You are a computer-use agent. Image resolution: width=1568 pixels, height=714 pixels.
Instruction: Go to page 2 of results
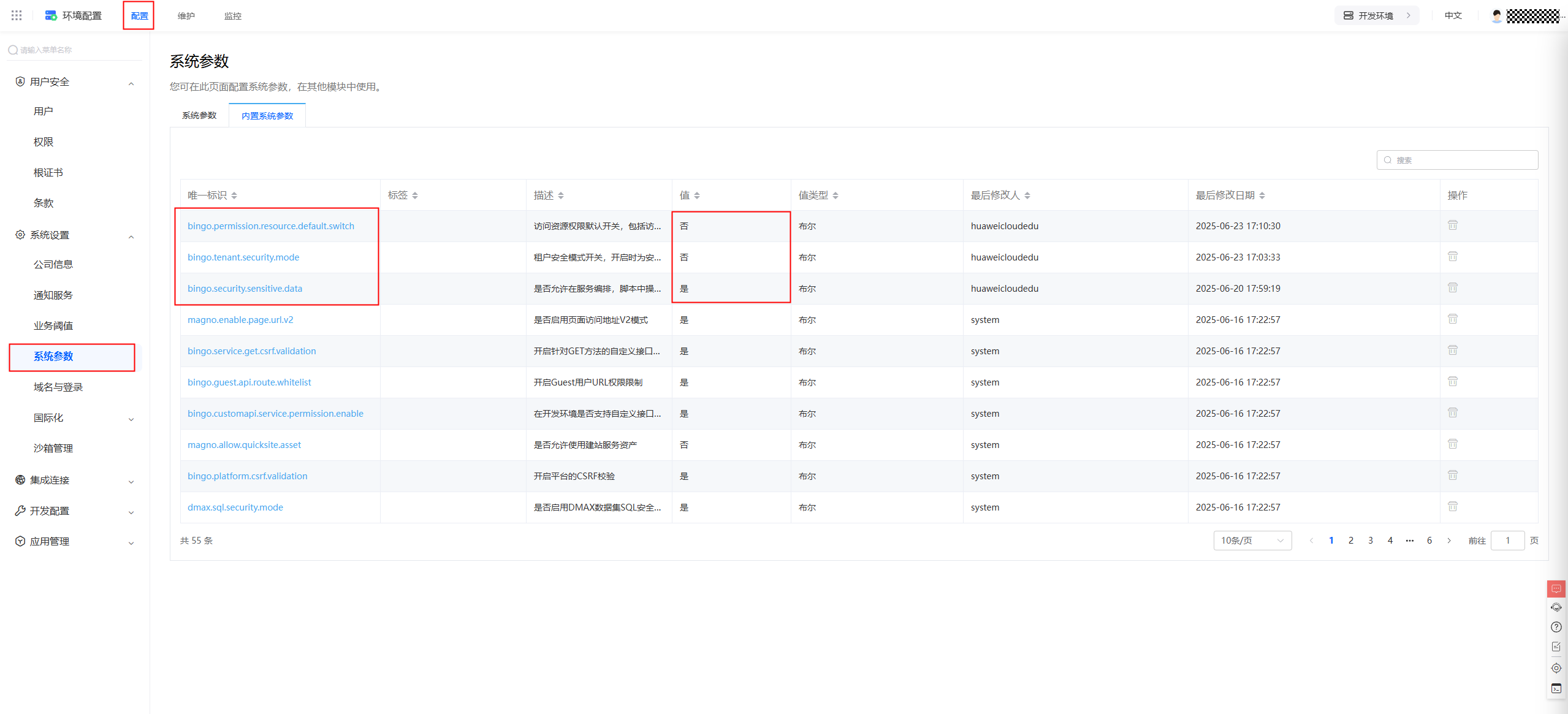pyautogui.click(x=1350, y=541)
